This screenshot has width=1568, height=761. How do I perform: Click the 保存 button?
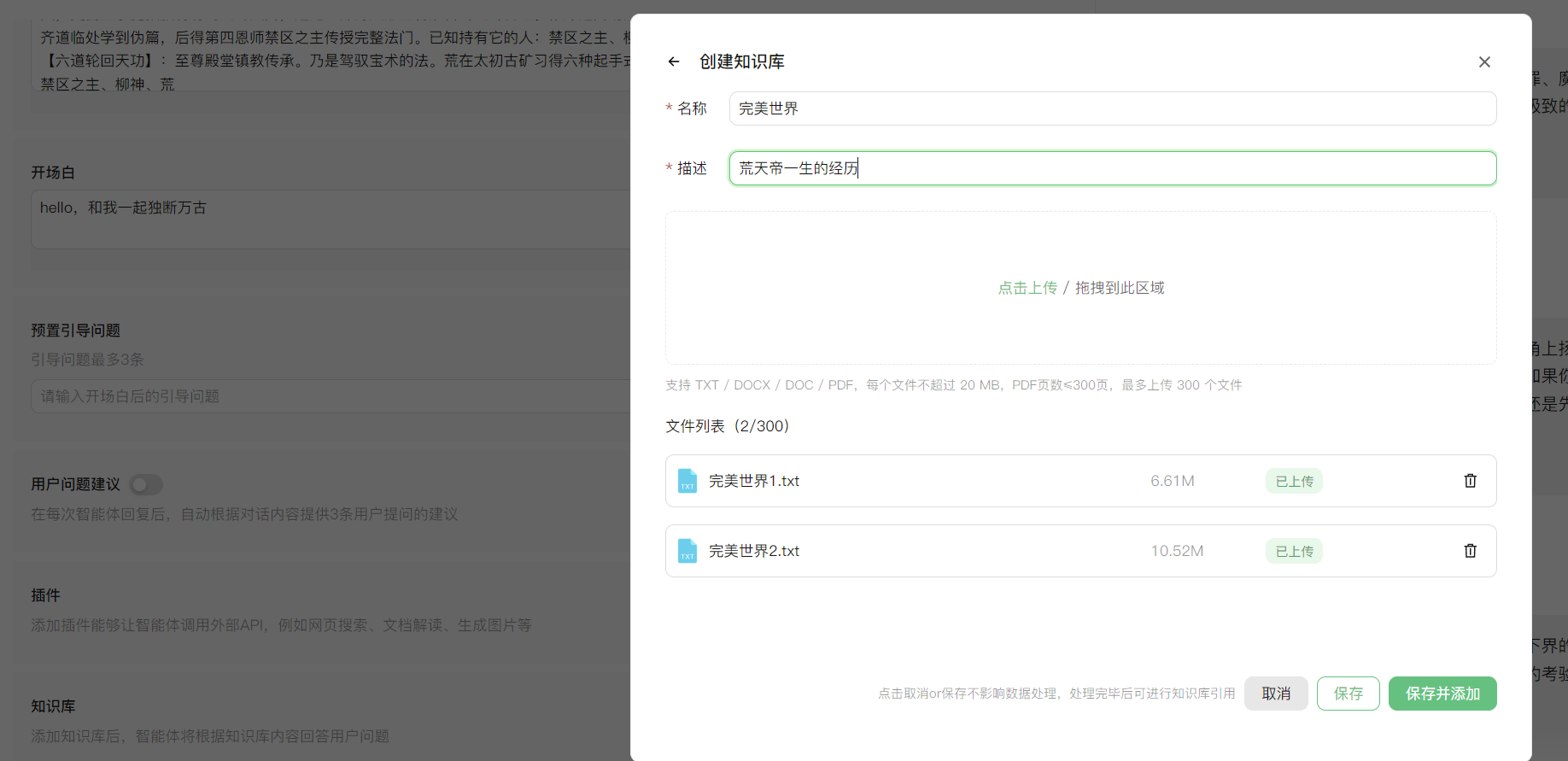tap(1349, 694)
